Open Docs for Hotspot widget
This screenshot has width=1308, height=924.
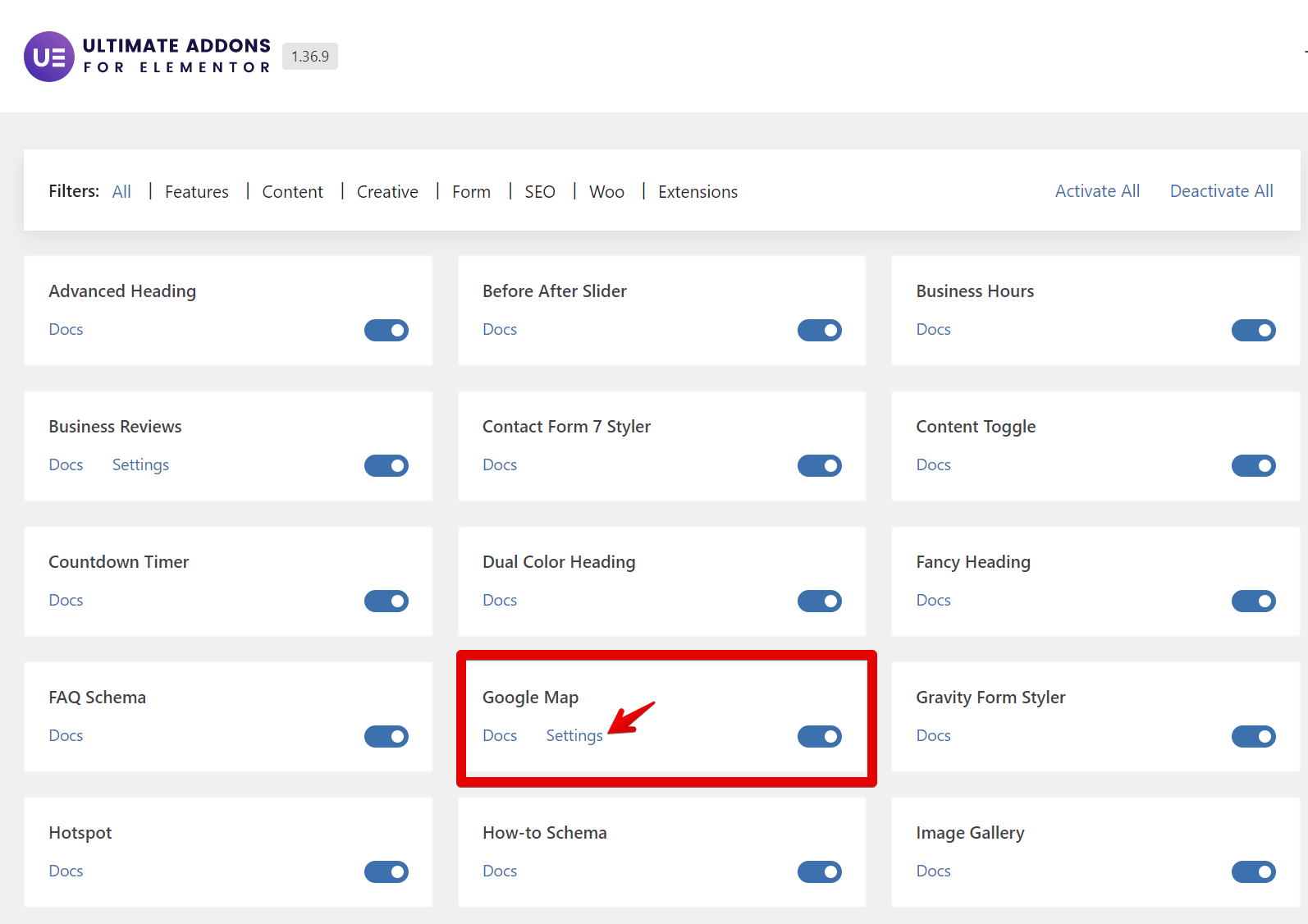pyautogui.click(x=66, y=871)
